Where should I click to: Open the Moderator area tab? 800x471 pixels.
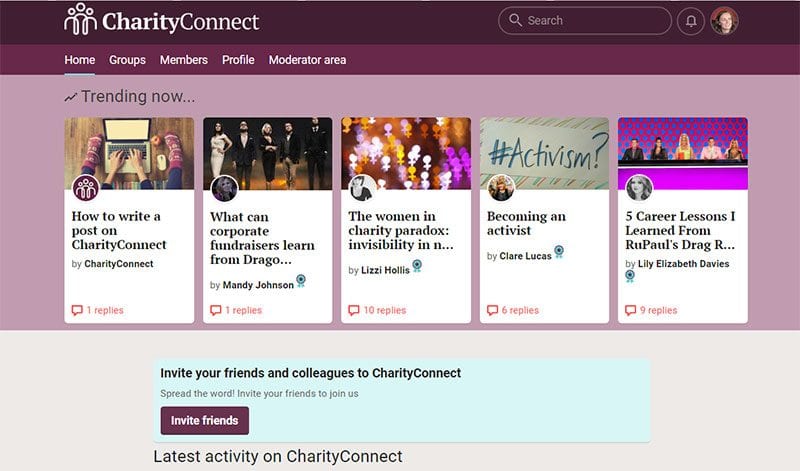click(x=307, y=60)
